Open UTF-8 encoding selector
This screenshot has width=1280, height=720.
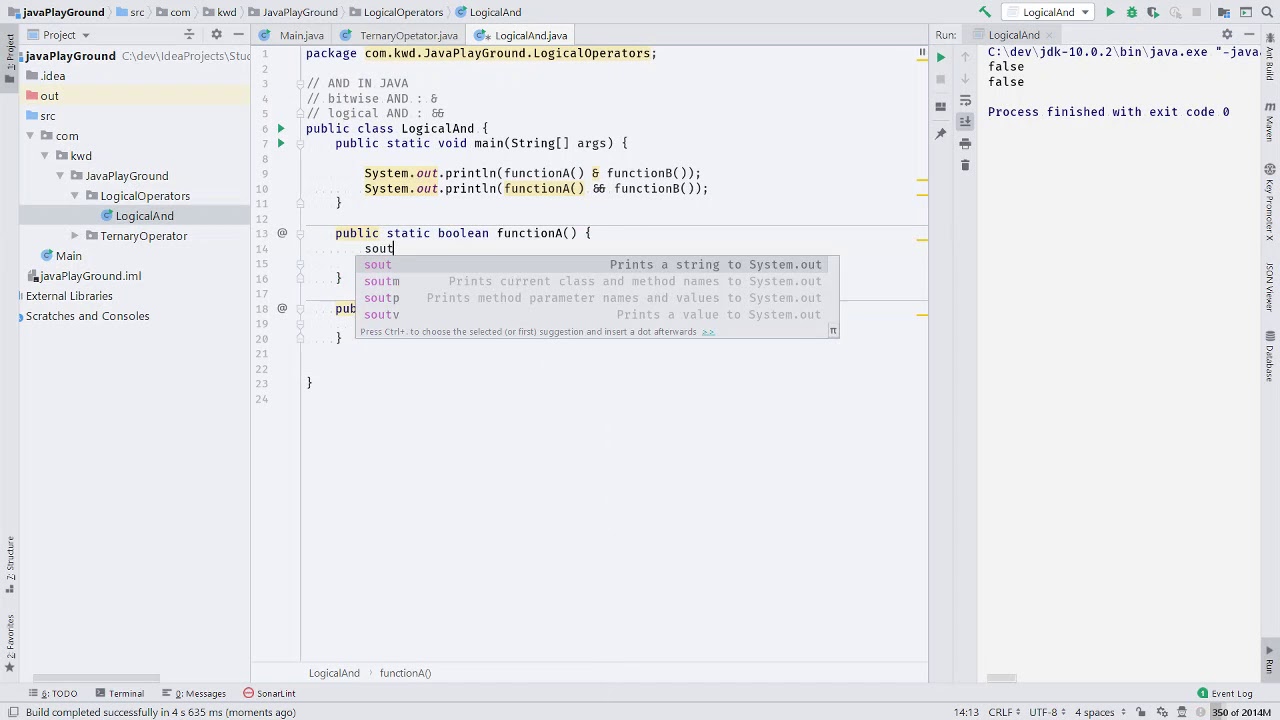pos(1046,712)
